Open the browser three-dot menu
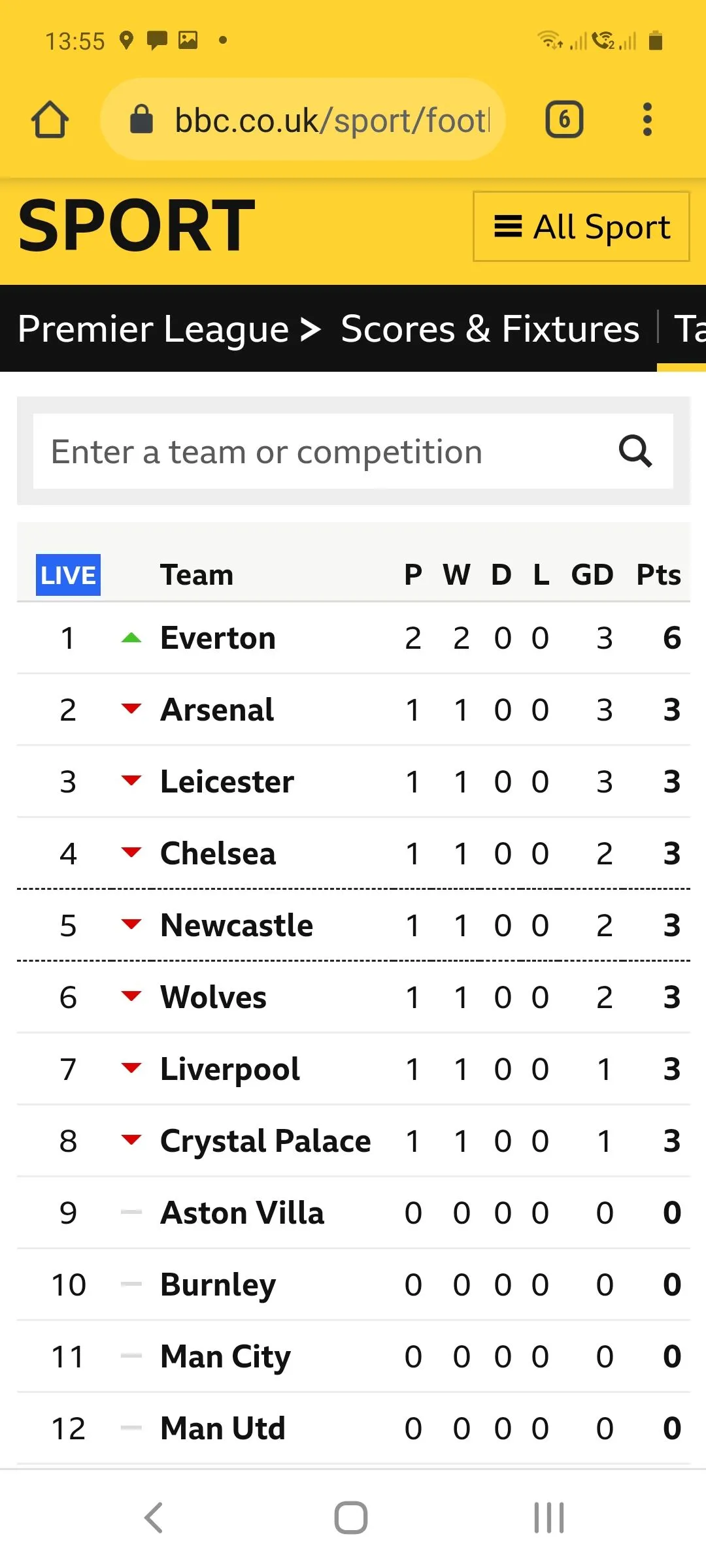The image size is (706, 1568). click(647, 120)
